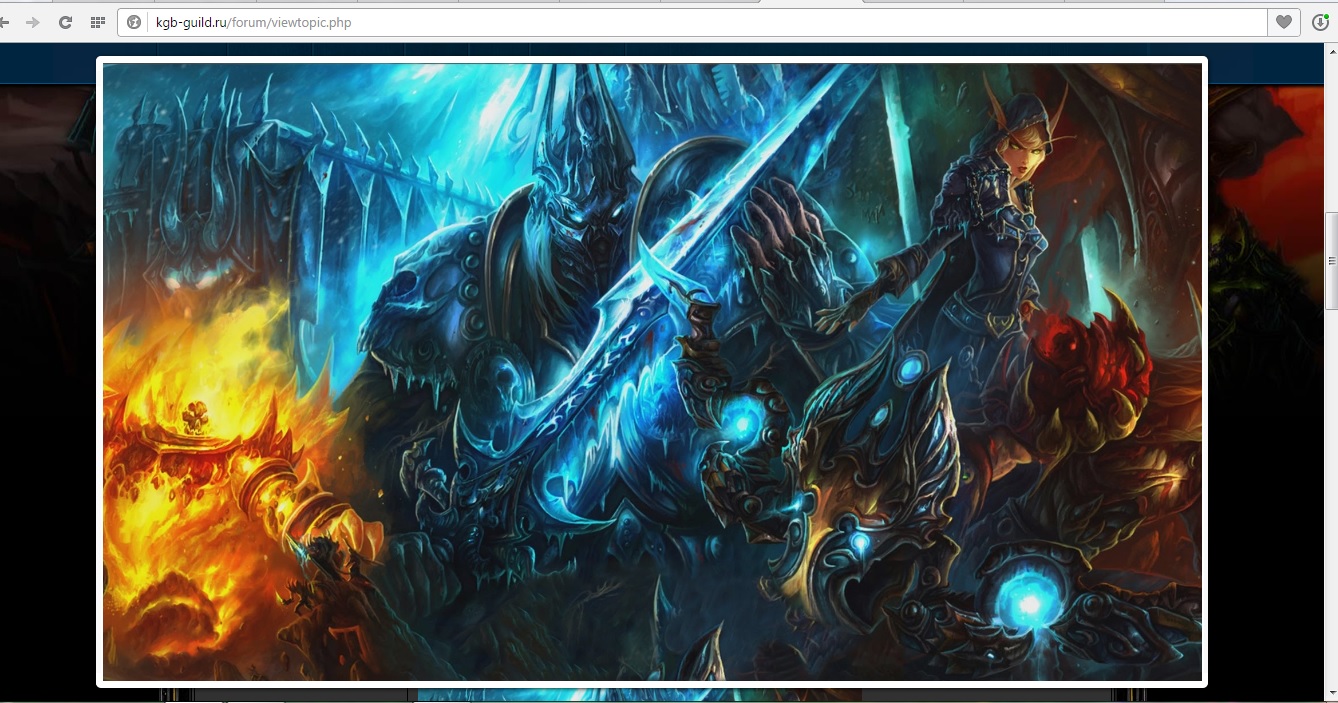Show site info via globe icon
This screenshot has height=703, width=1338.
(134, 22)
